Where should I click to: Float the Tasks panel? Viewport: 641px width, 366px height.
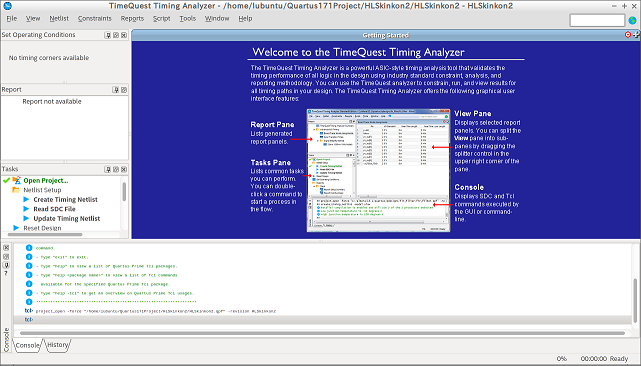coord(116,169)
